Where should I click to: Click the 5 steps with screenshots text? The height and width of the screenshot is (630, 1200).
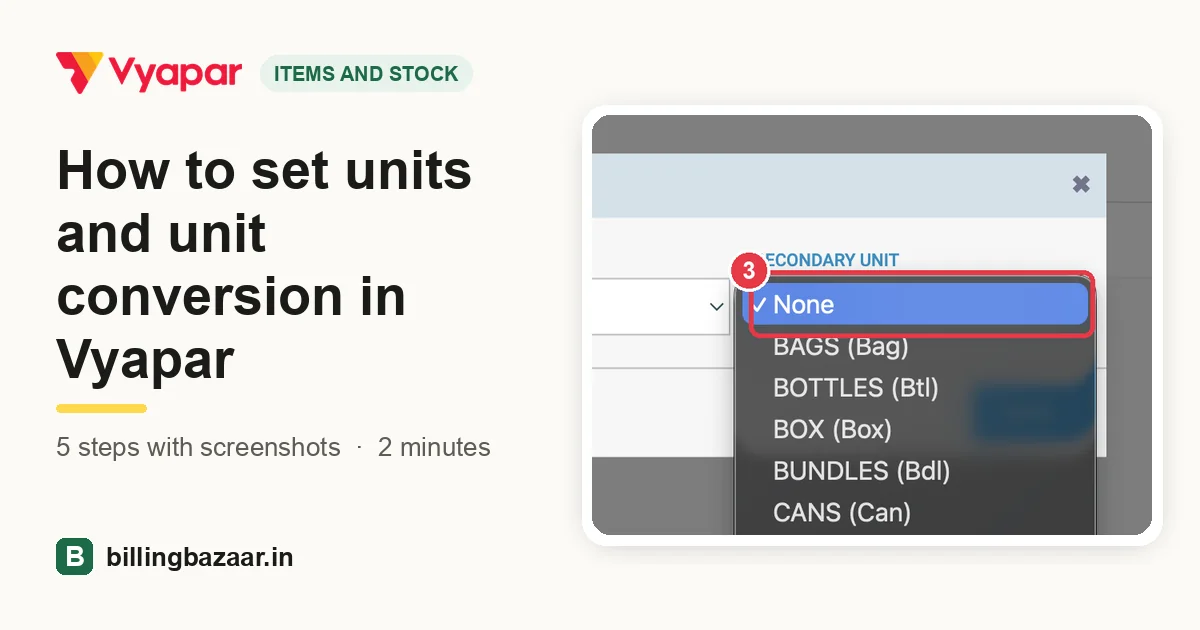[x=198, y=447]
